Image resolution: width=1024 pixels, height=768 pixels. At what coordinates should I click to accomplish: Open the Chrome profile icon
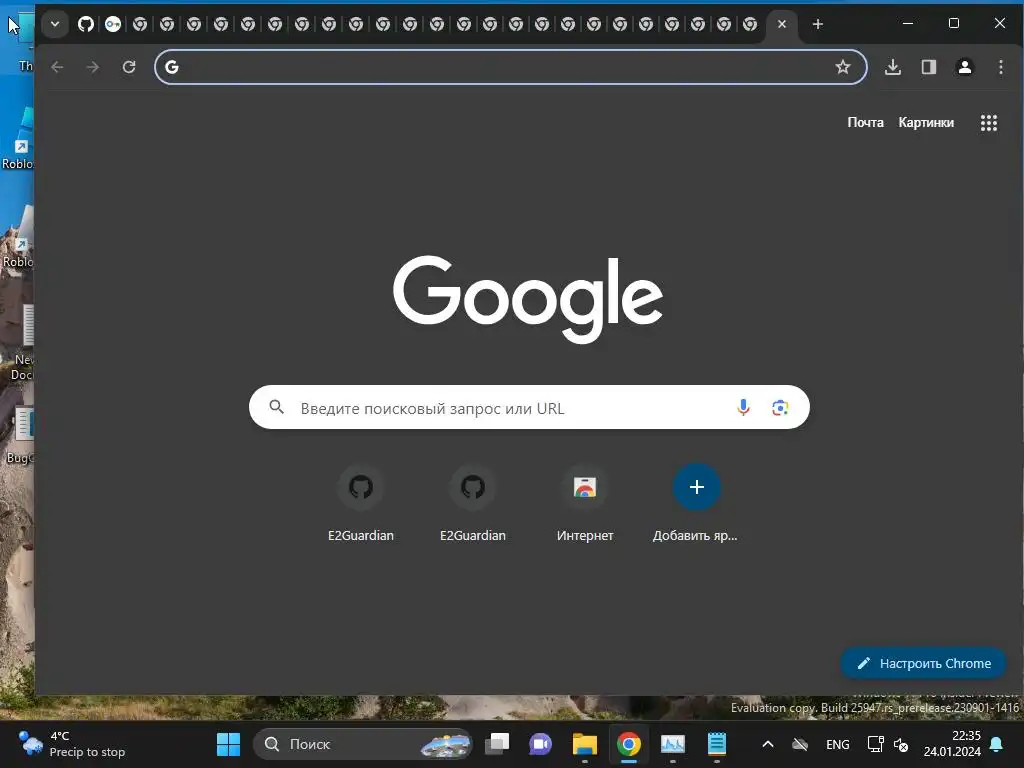(x=965, y=67)
